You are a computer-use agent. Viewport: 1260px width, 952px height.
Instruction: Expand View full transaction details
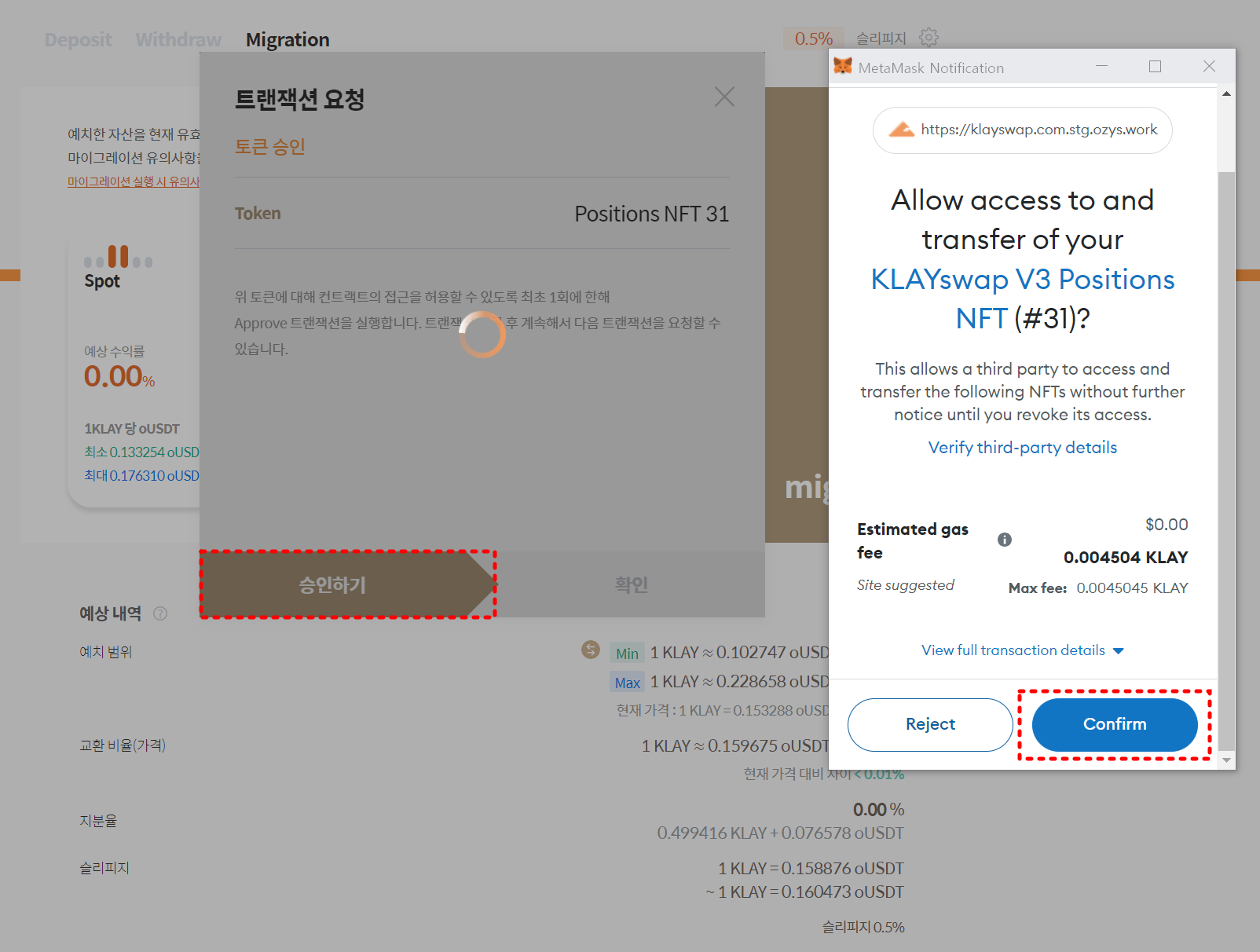[x=1022, y=650]
